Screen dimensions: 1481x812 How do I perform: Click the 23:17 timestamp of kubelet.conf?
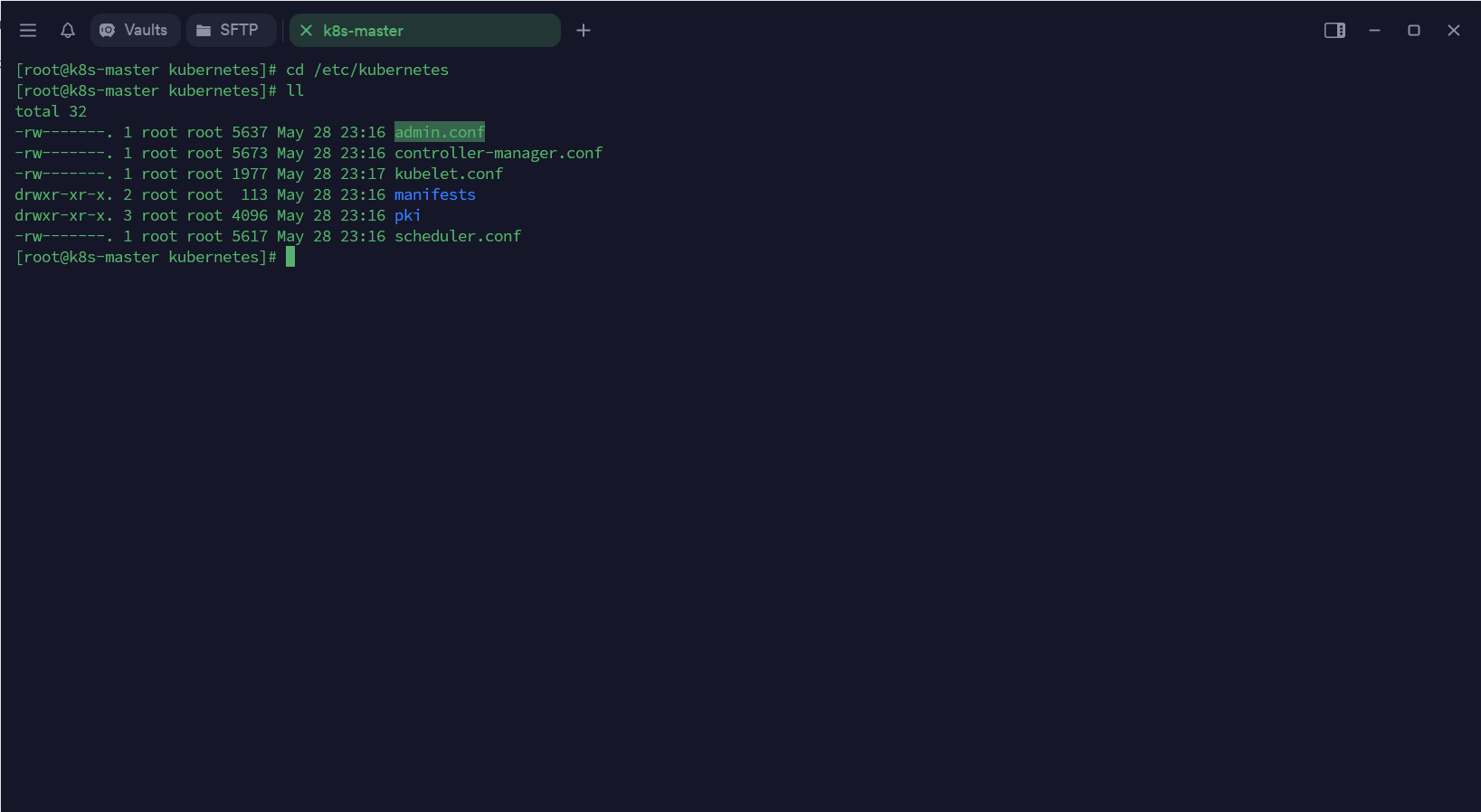(x=363, y=174)
